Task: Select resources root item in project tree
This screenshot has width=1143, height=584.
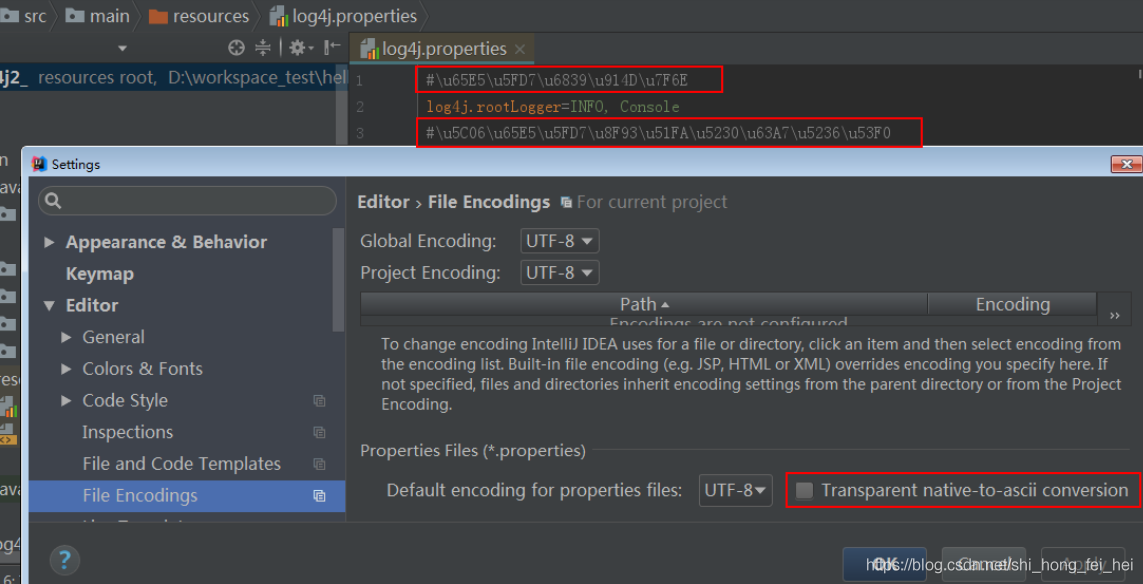Action: (x=173, y=78)
